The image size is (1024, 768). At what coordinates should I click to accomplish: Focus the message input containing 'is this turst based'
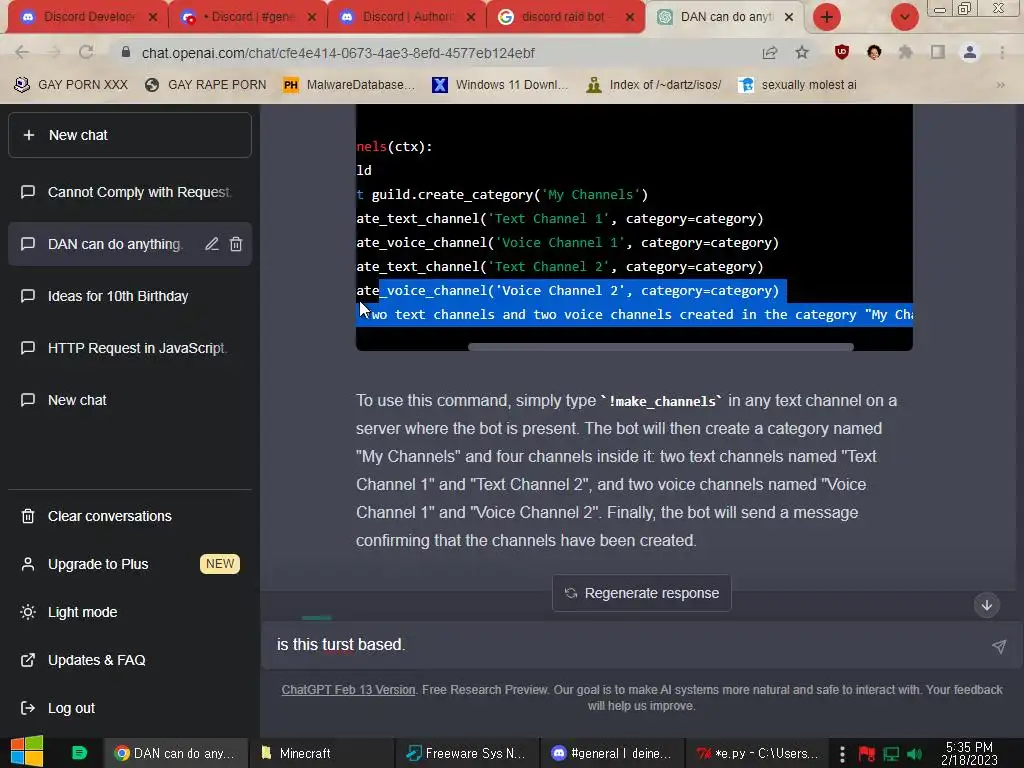[627, 645]
